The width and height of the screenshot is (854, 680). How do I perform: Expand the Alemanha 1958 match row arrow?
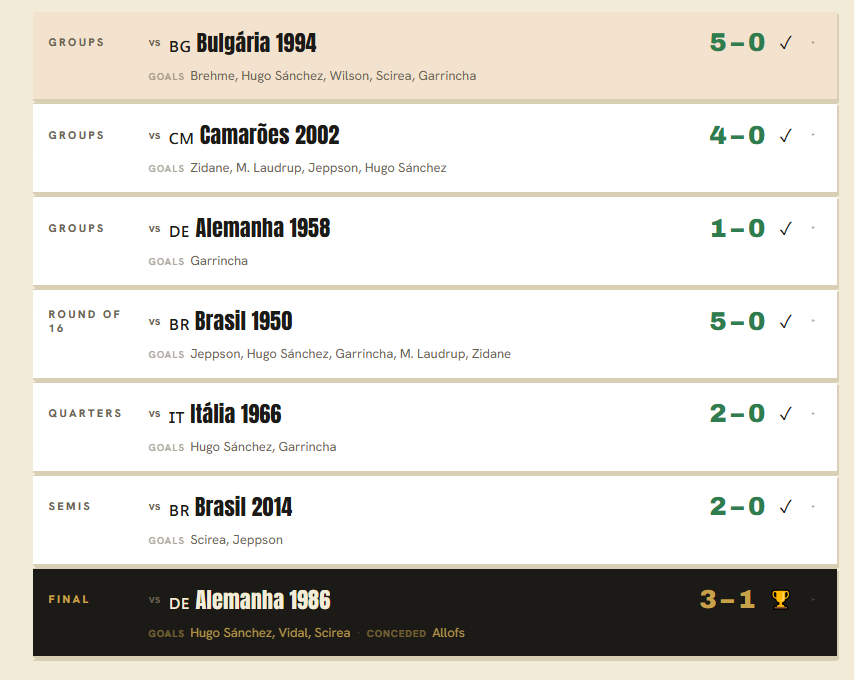click(813, 228)
